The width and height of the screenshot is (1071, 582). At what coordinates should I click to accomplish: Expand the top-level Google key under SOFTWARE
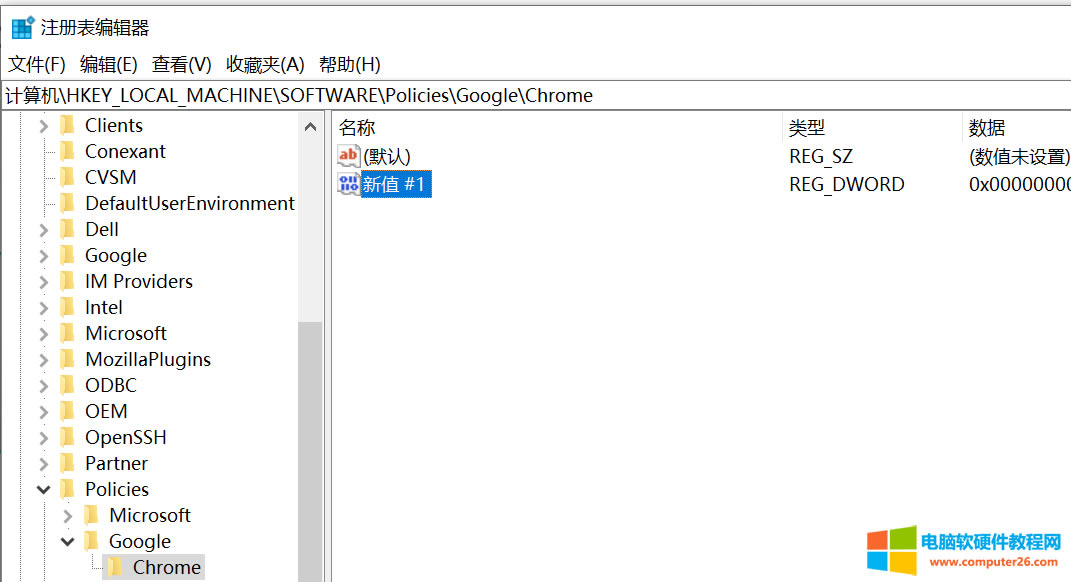point(44,256)
